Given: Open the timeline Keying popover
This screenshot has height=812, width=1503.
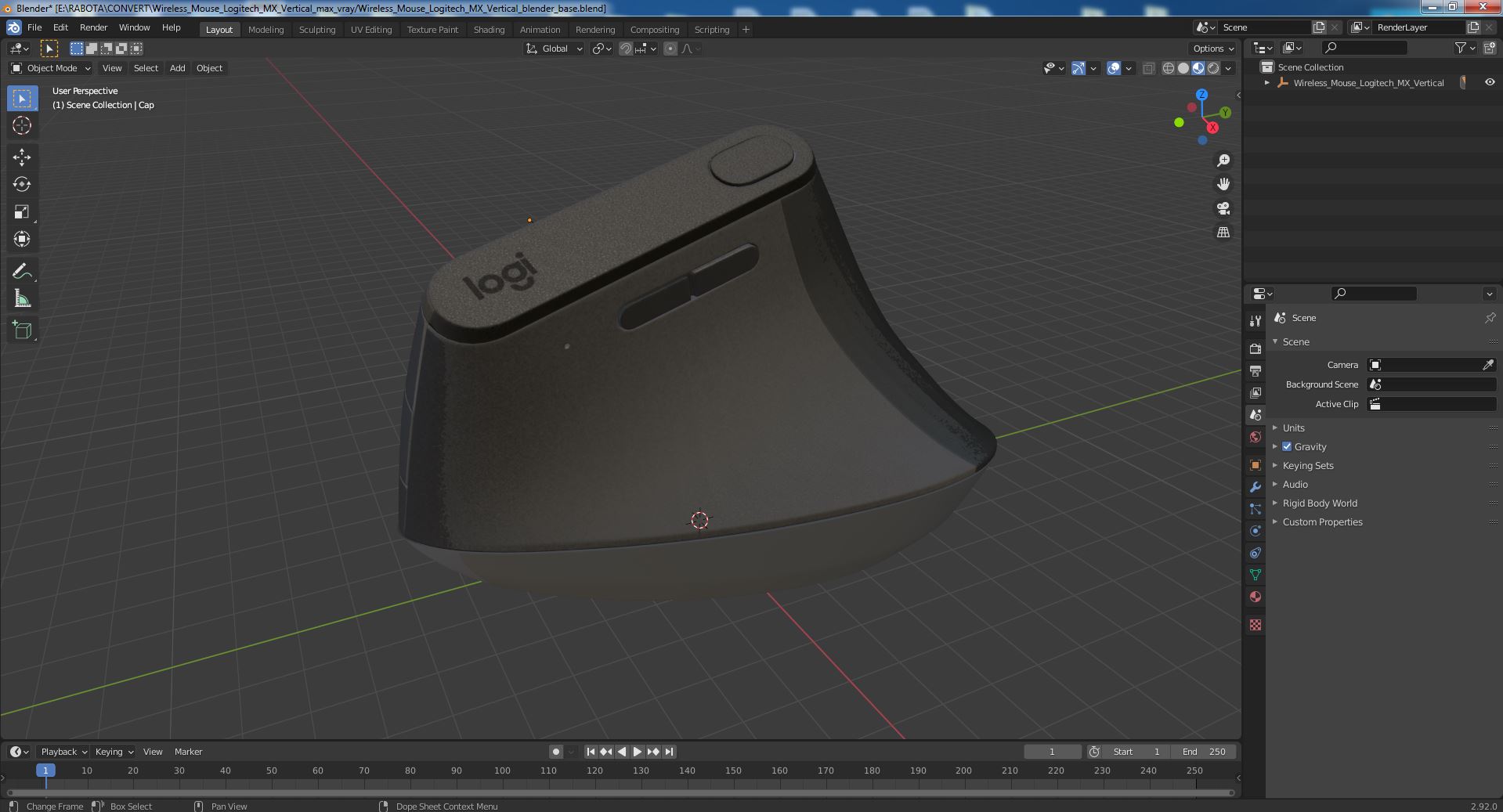Looking at the screenshot, I should pos(114,752).
